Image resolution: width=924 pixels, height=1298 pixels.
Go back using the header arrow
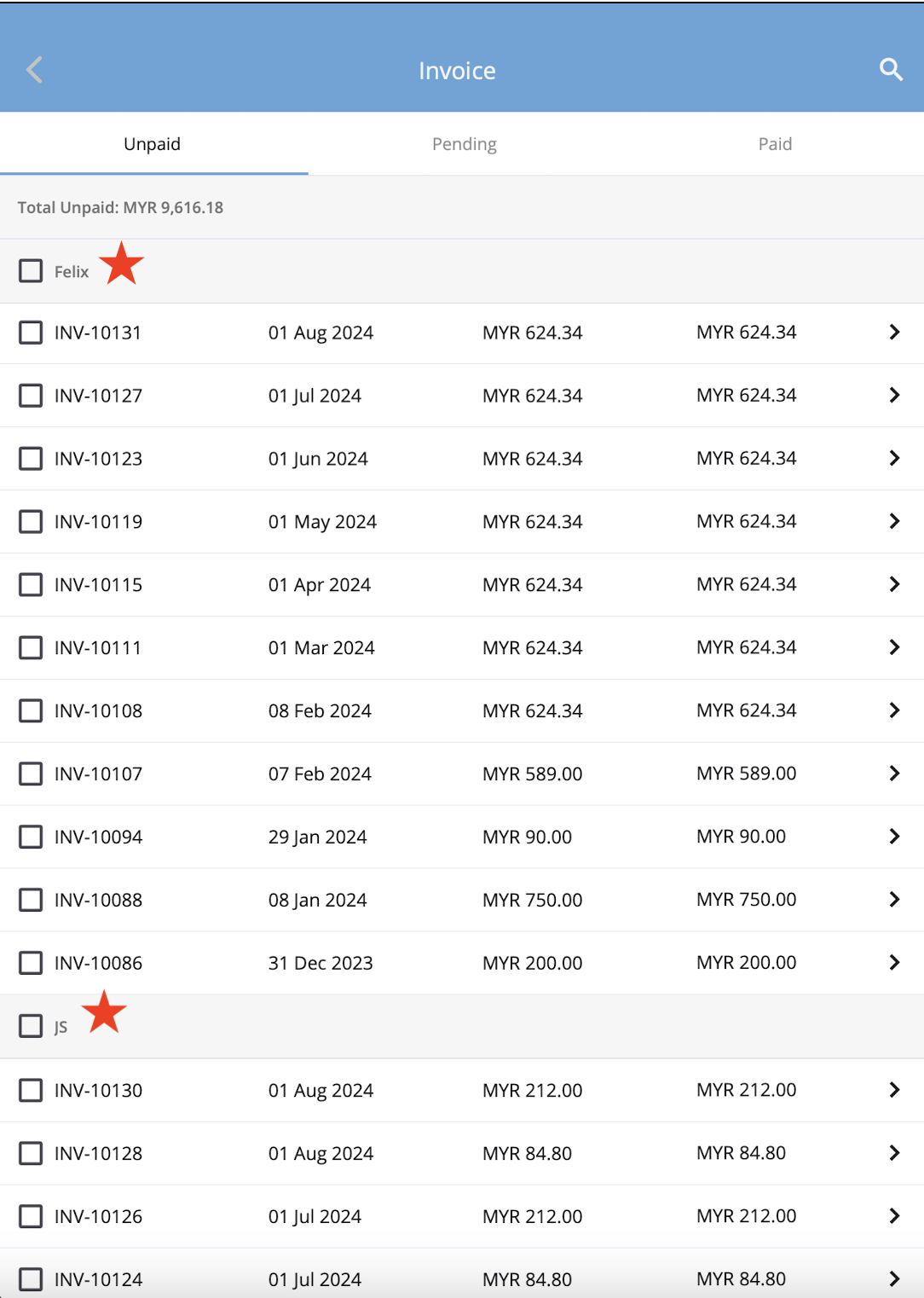click(x=34, y=70)
